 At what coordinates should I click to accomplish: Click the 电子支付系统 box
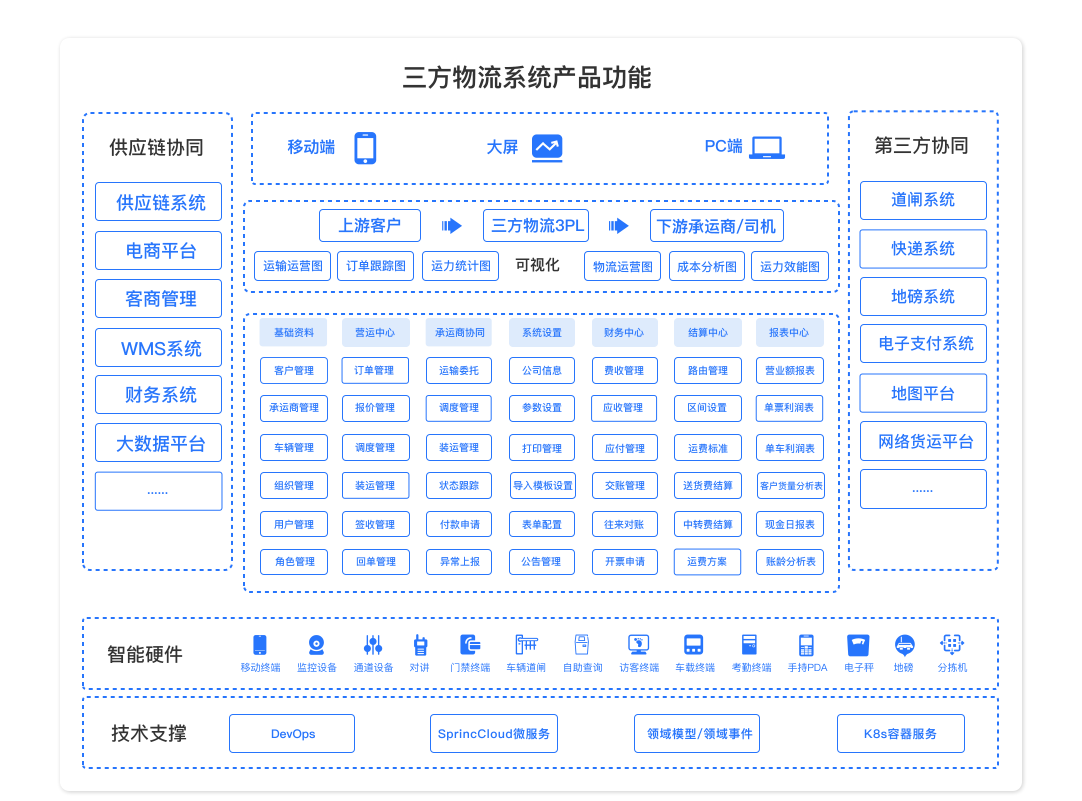pyautogui.click(x=923, y=344)
